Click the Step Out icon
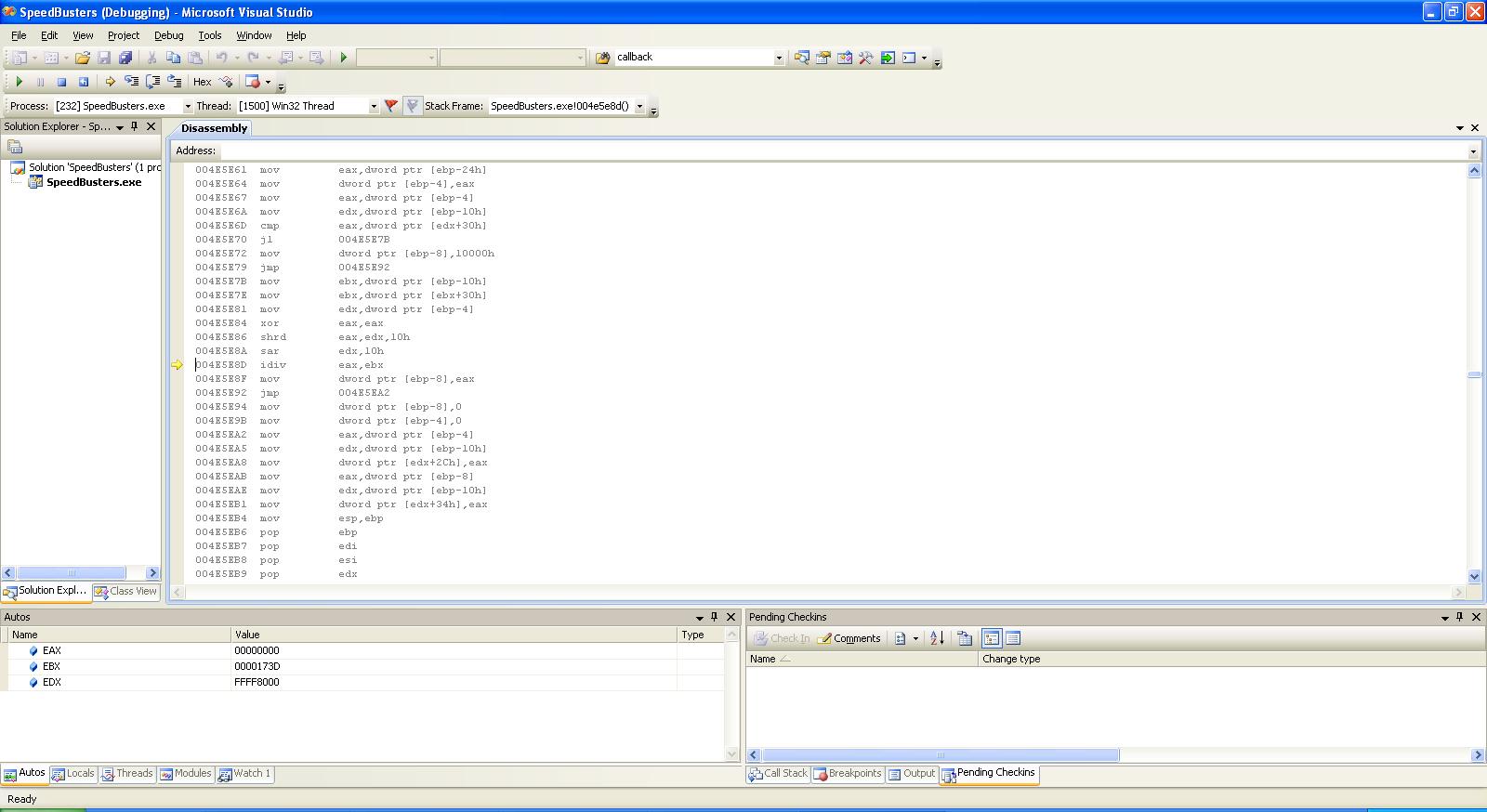Viewport: 1487px width, 812px height. click(x=174, y=82)
